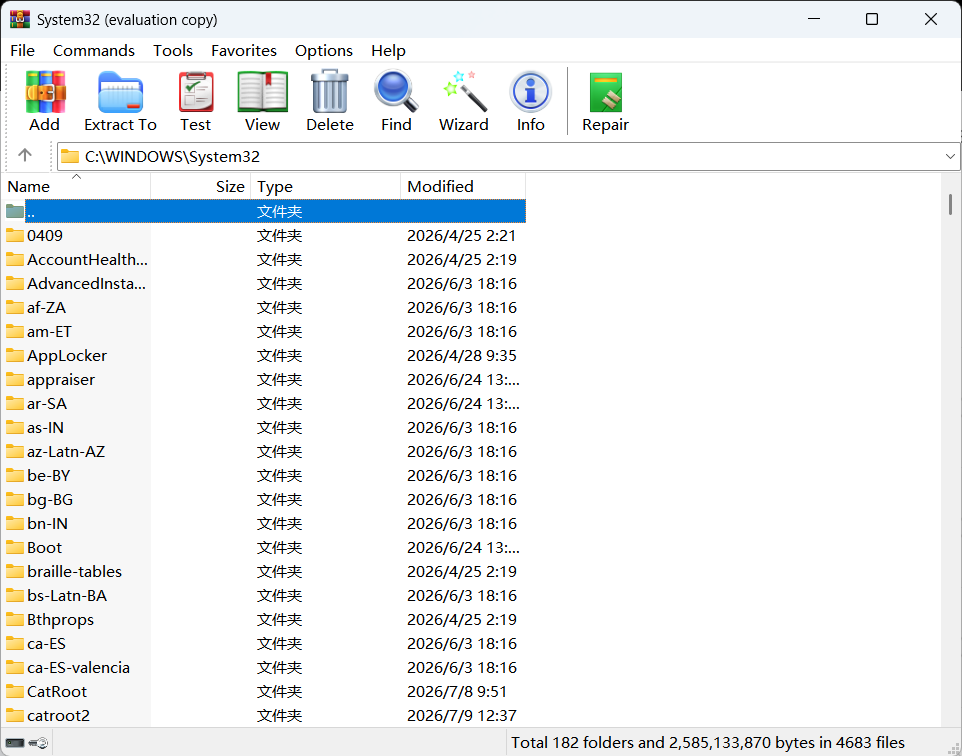Click the key icon in status bar

click(39, 743)
